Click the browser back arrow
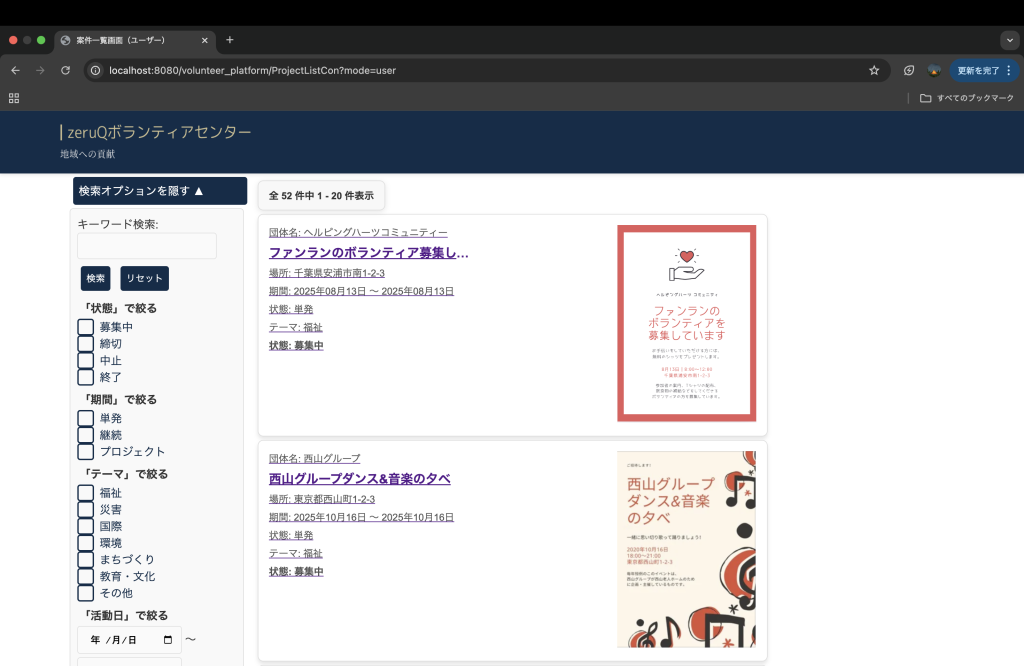Screen dimensions: 1024x666 (x=15, y=71)
